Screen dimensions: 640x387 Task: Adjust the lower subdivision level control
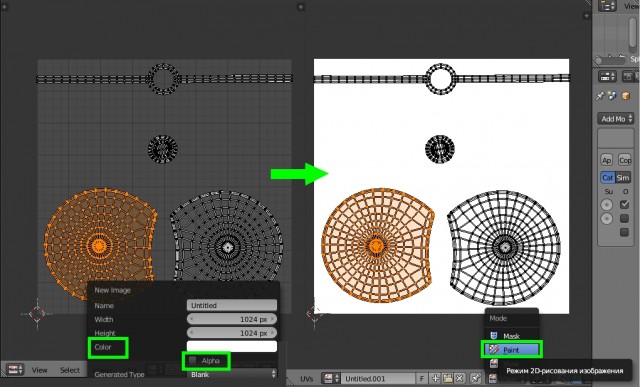coord(607,218)
